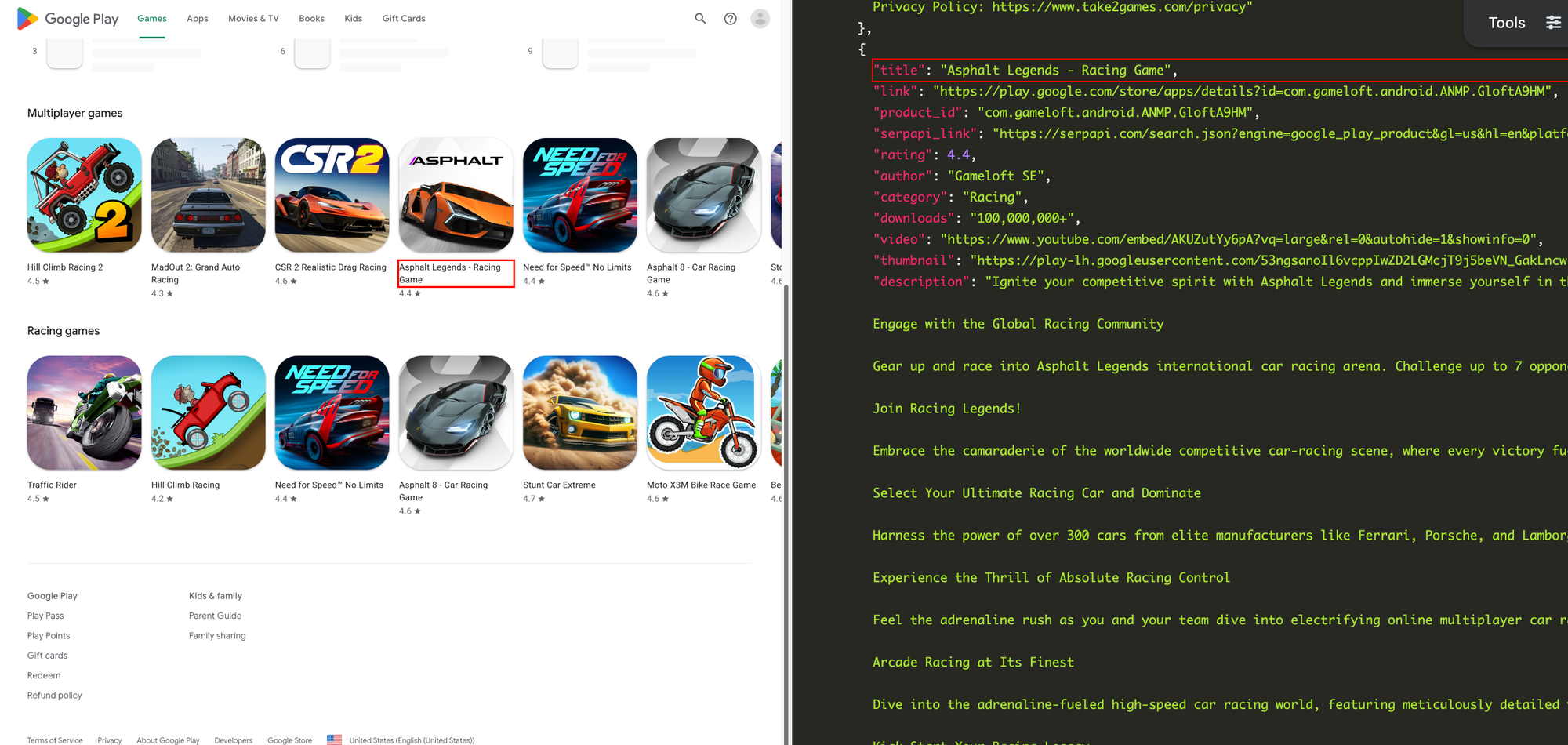The image size is (1568, 745).
Task: Open the Gift Cards tab
Action: (x=404, y=18)
